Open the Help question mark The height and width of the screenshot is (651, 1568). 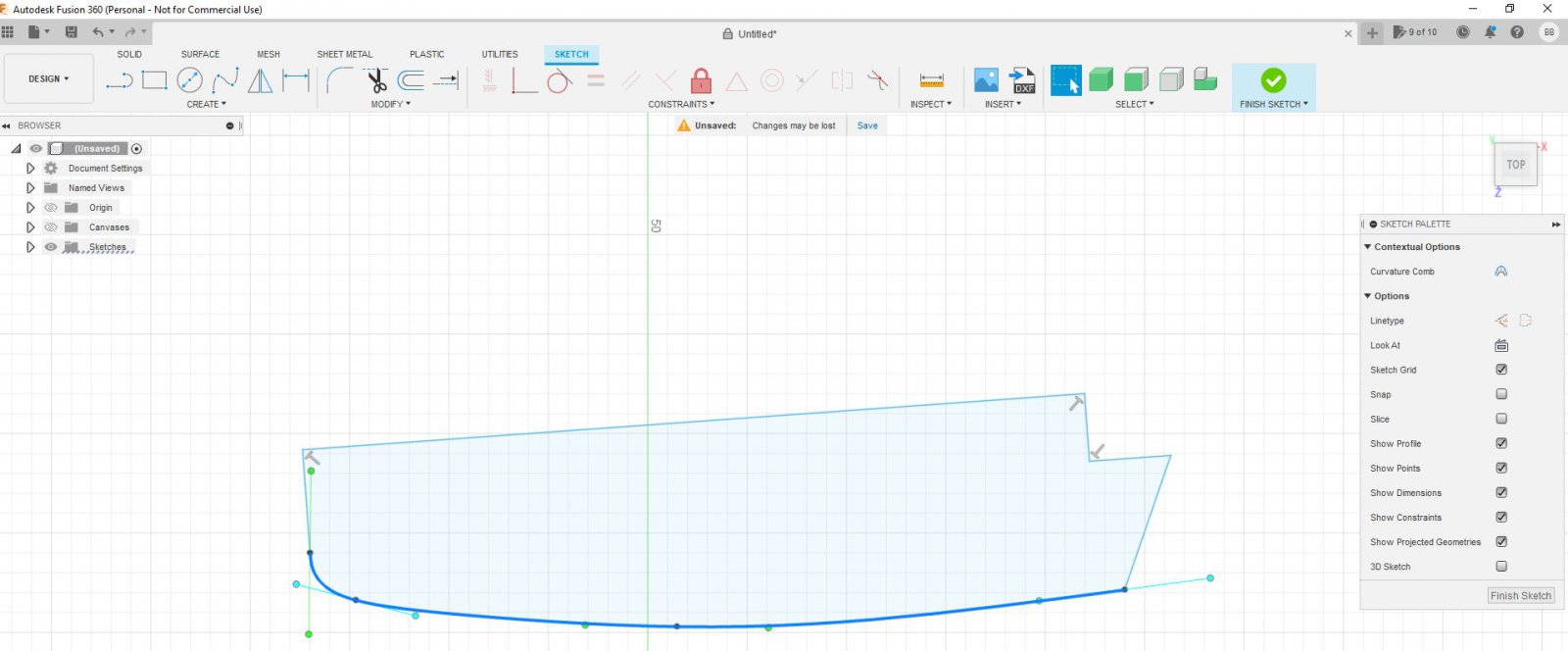pyautogui.click(x=1517, y=32)
